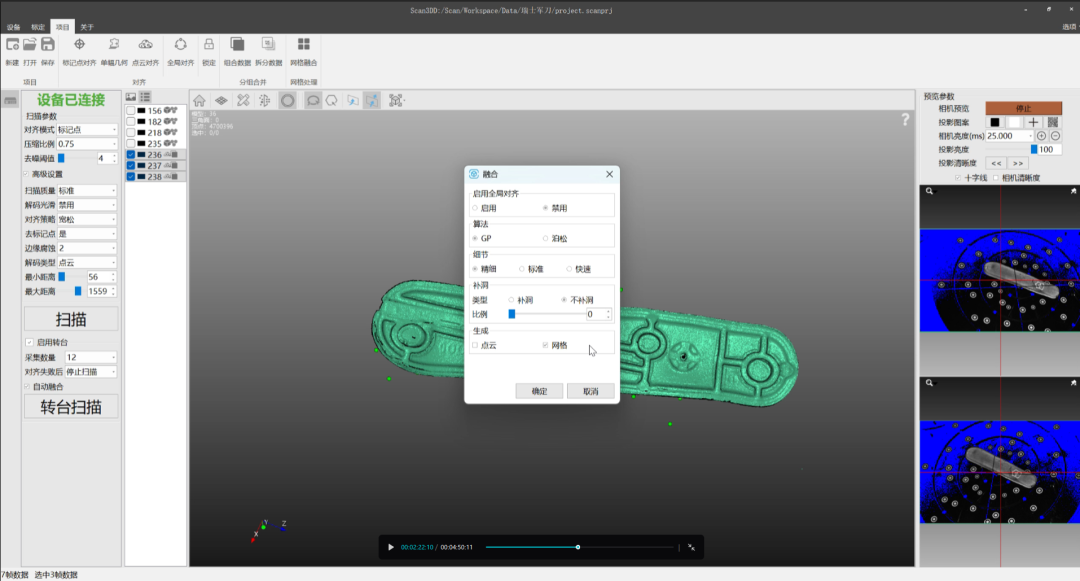Screen dimensions: 1080x581
Task: Open the 点云对齐 point cloud alignment tool
Action: (x=146, y=44)
